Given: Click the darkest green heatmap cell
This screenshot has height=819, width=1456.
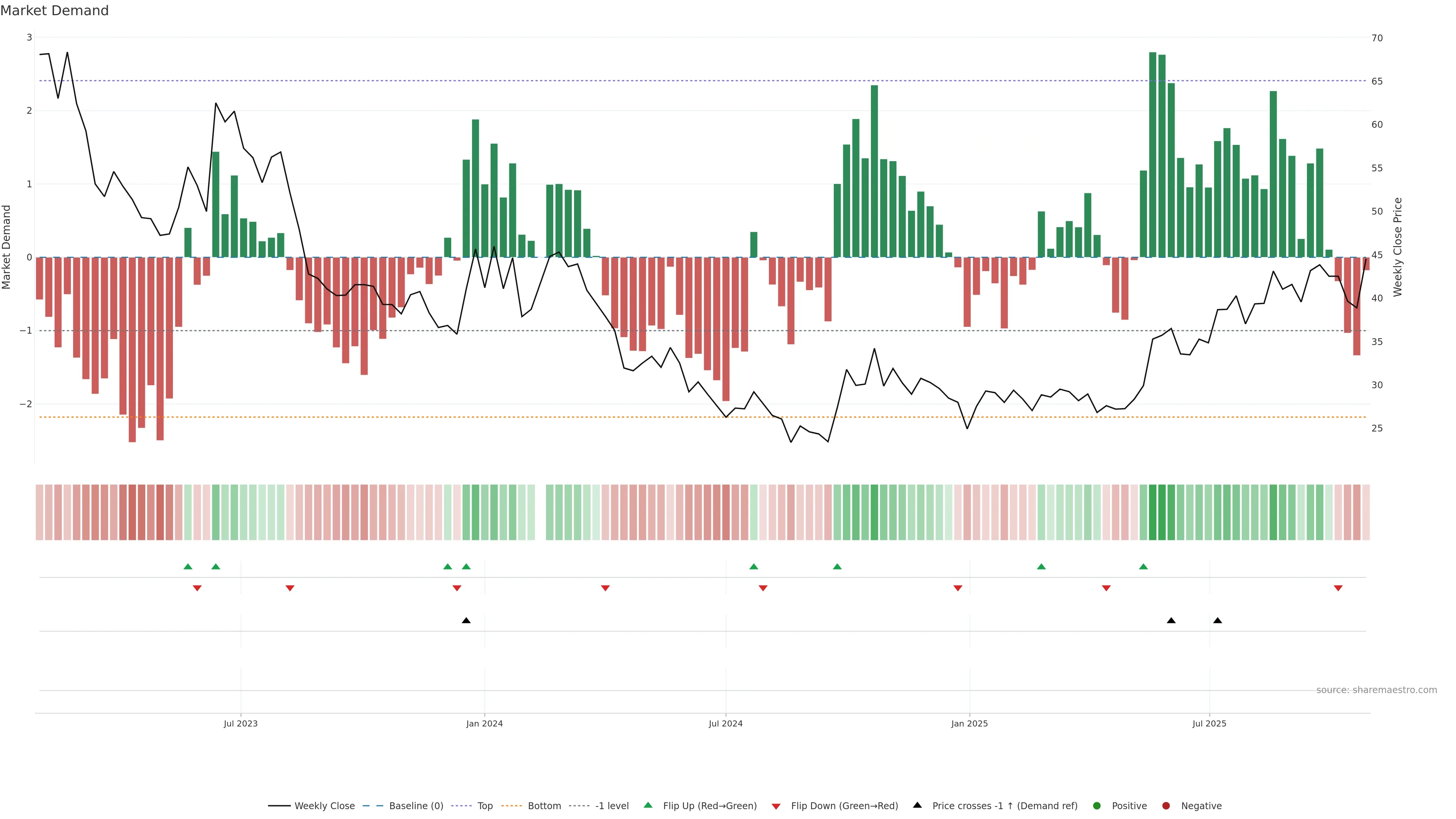Looking at the screenshot, I should click(1153, 512).
